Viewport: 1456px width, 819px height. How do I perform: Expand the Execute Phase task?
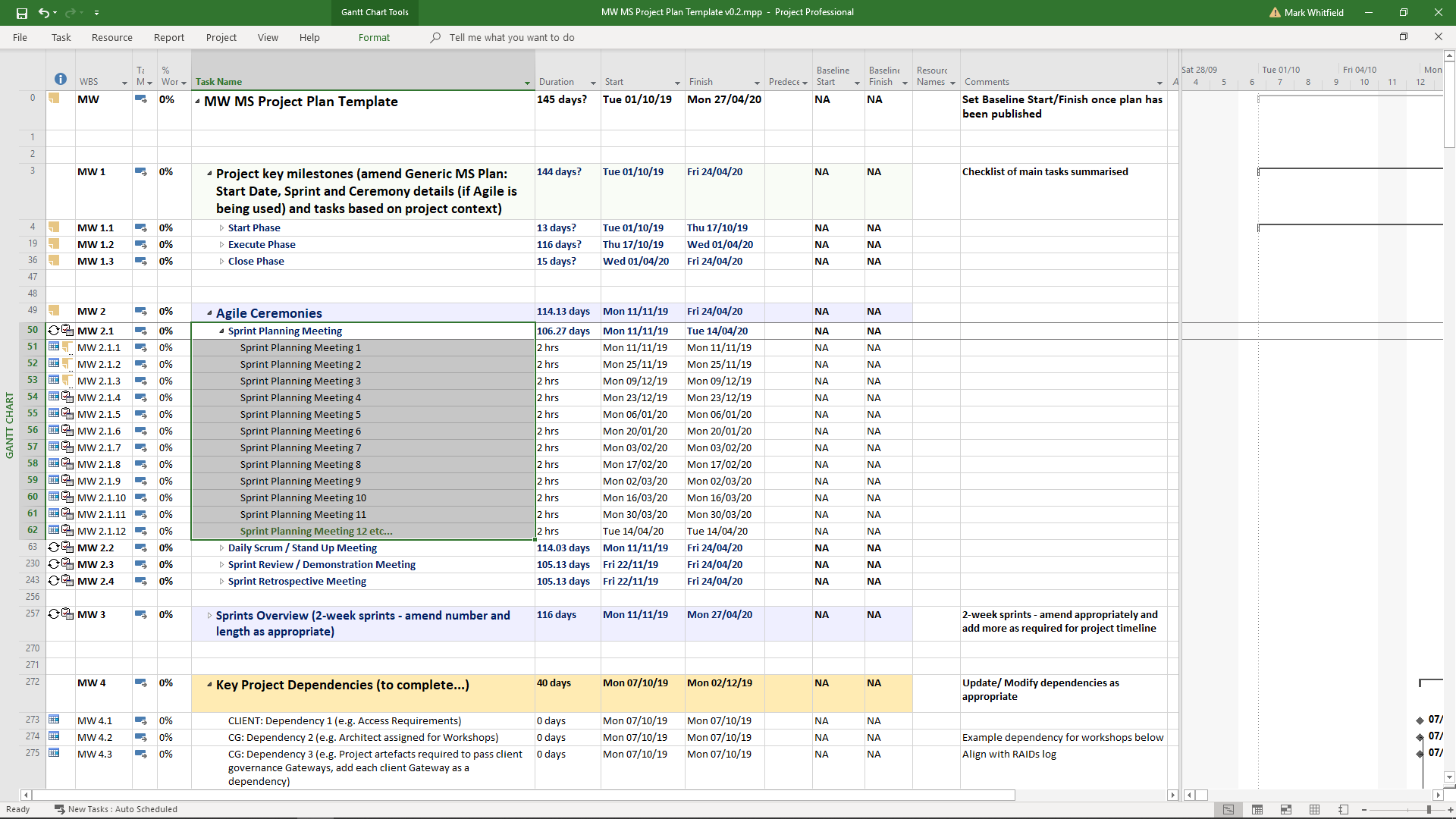[221, 245]
